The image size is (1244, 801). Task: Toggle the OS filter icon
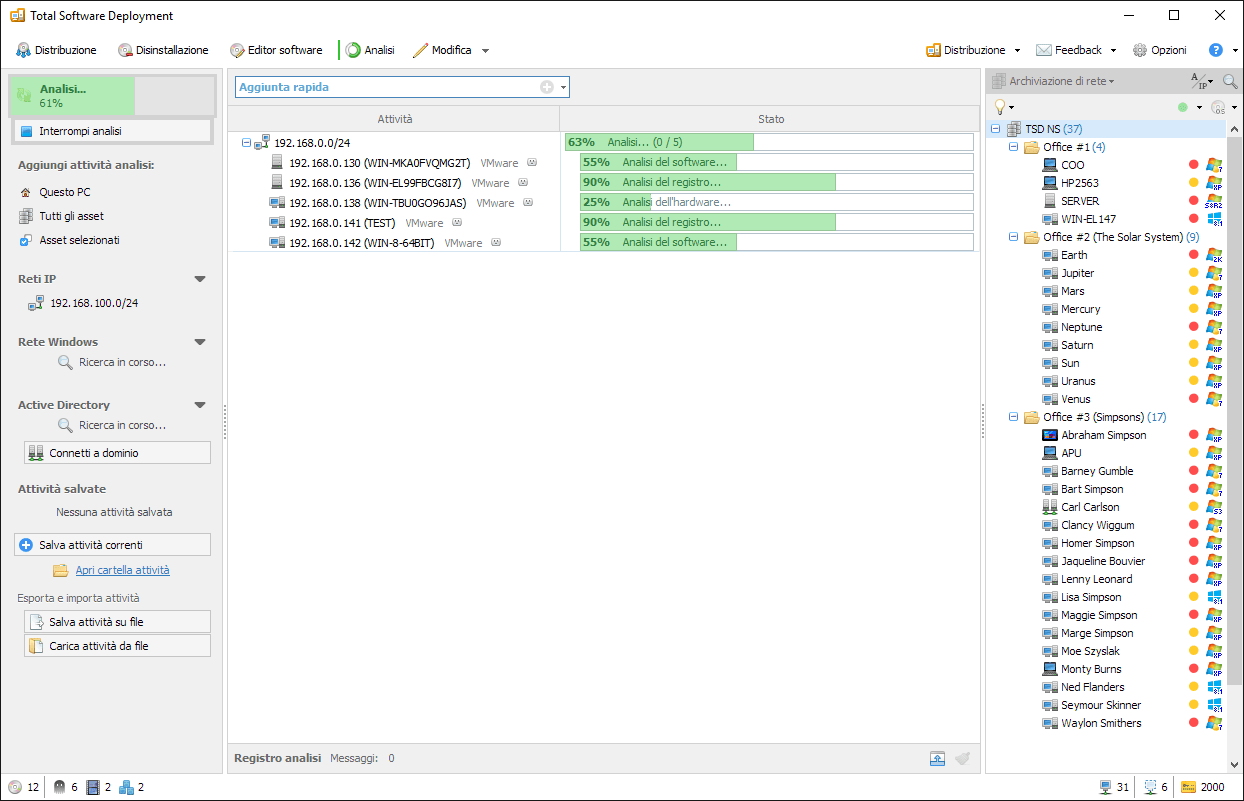[1218, 107]
